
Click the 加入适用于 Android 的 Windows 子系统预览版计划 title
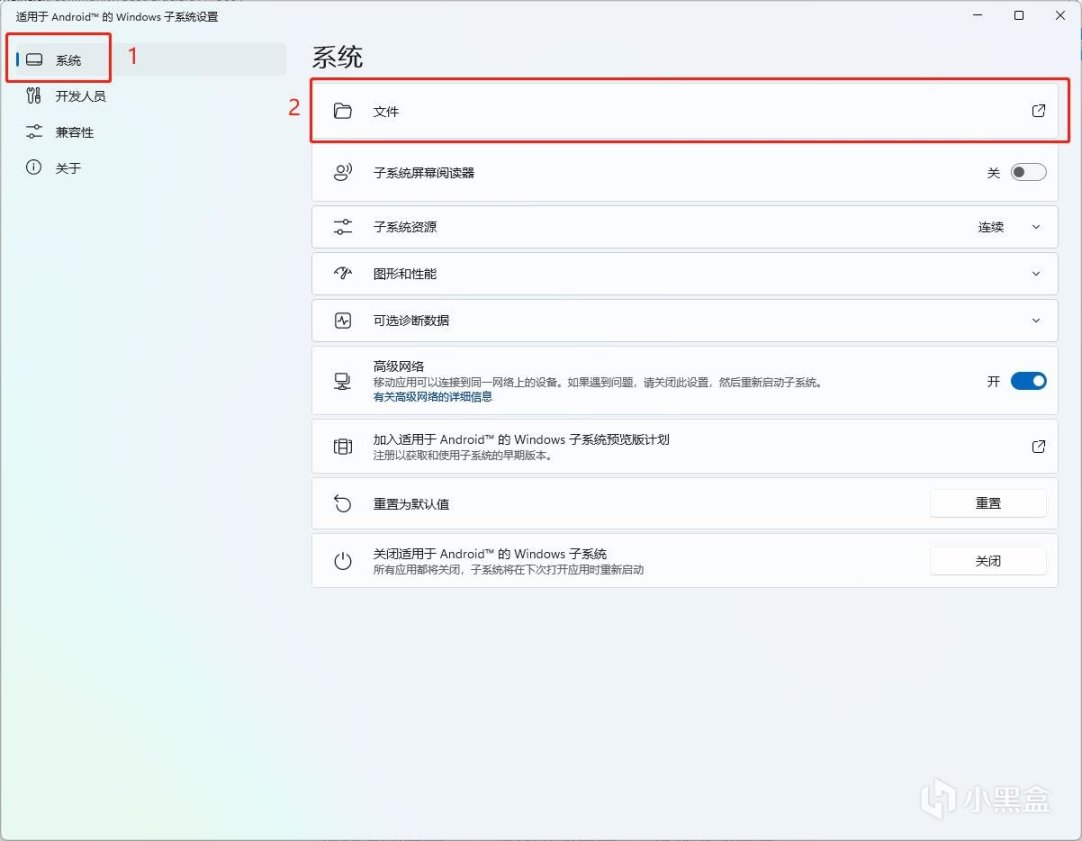pyautogui.click(x=521, y=439)
